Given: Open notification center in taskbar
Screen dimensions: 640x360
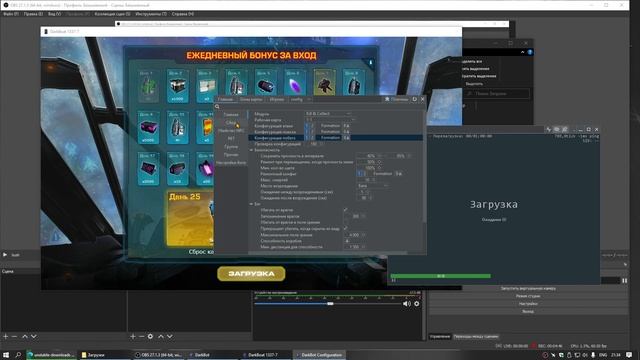Looking at the screenshot, I should (x=629, y=355).
